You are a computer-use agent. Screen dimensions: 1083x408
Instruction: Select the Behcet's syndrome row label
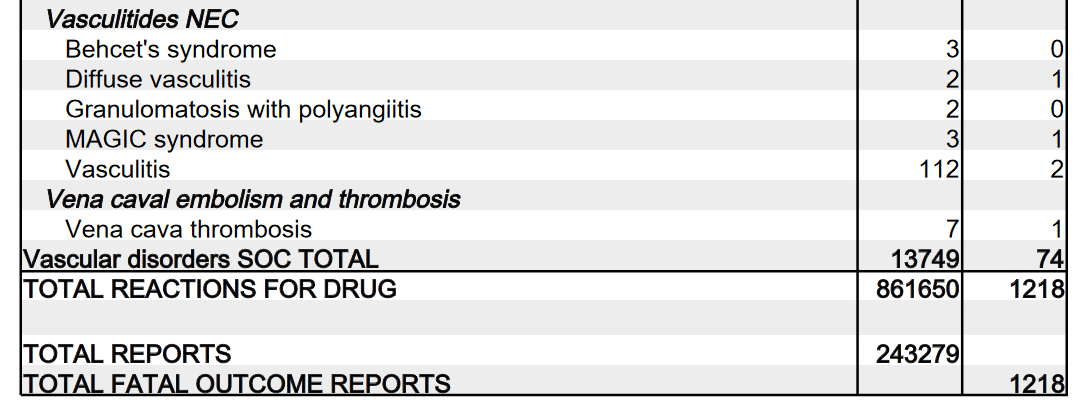(x=170, y=49)
